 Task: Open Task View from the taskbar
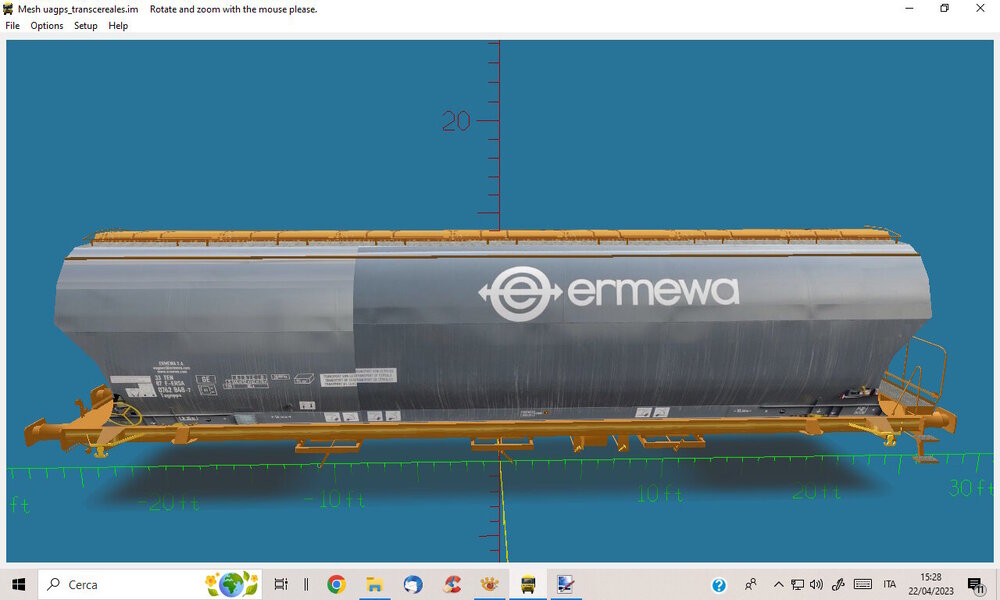(281, 584)
